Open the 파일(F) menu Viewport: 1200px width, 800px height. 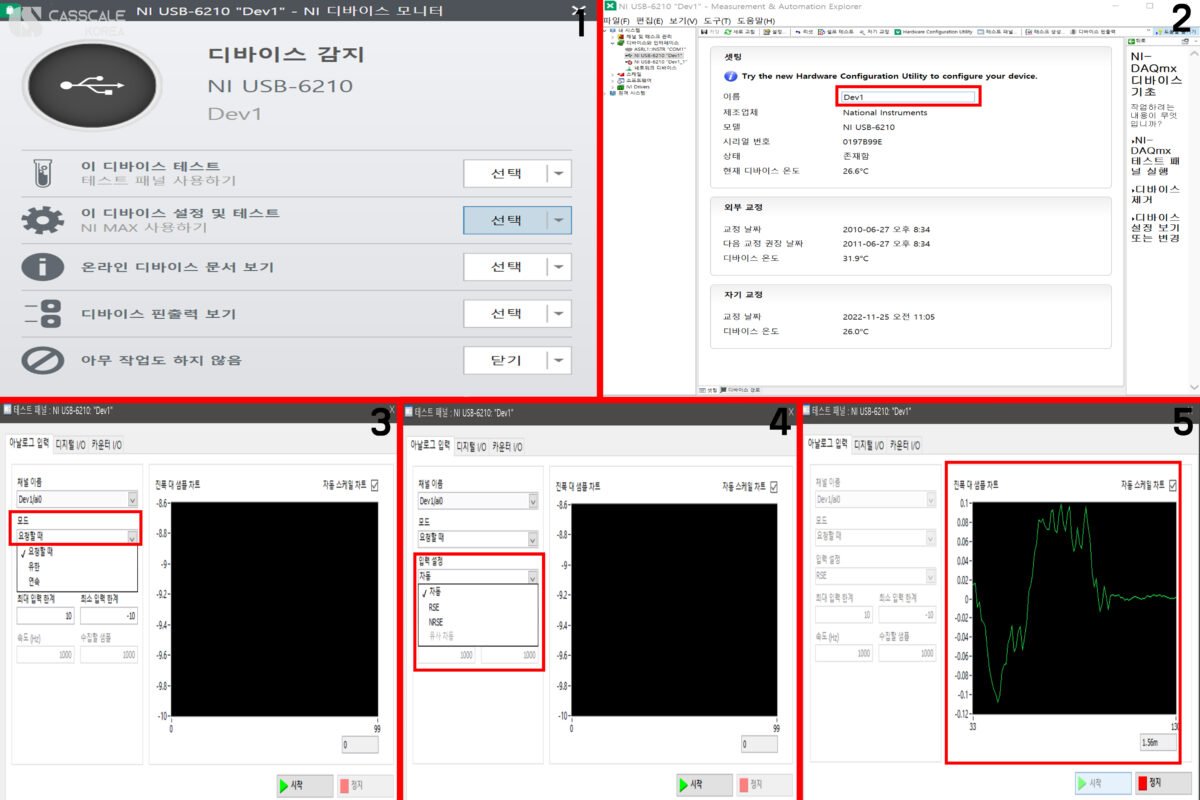point(618,20)
